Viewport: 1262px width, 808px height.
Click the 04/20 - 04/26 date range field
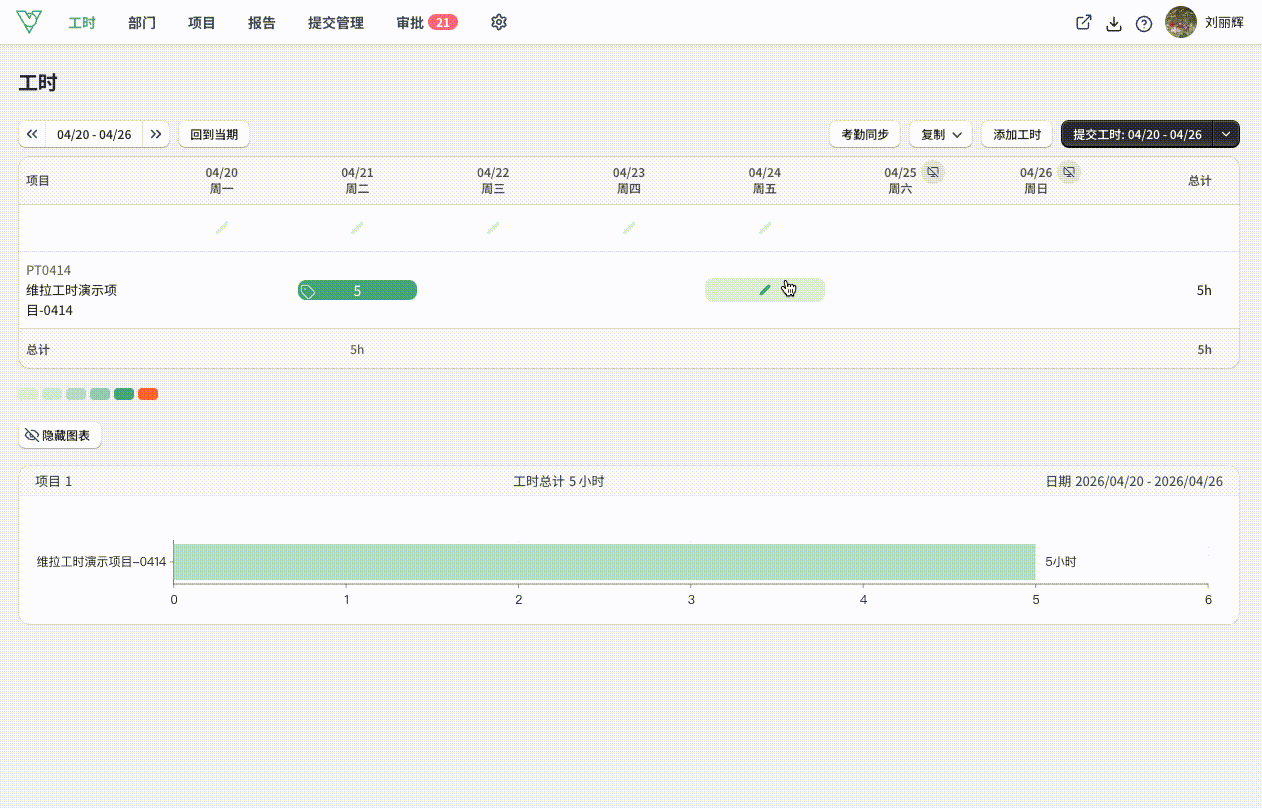click(x=94, y=134)
